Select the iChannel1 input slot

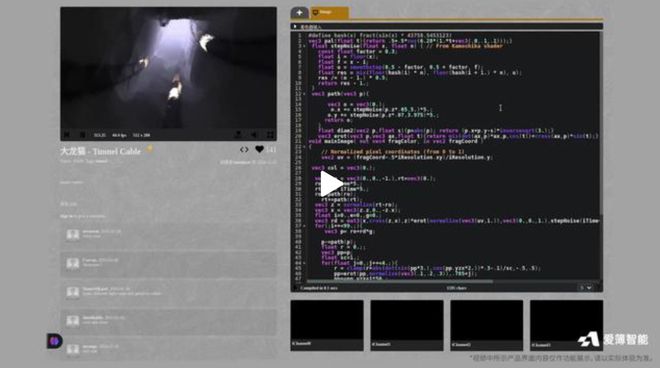407,325
